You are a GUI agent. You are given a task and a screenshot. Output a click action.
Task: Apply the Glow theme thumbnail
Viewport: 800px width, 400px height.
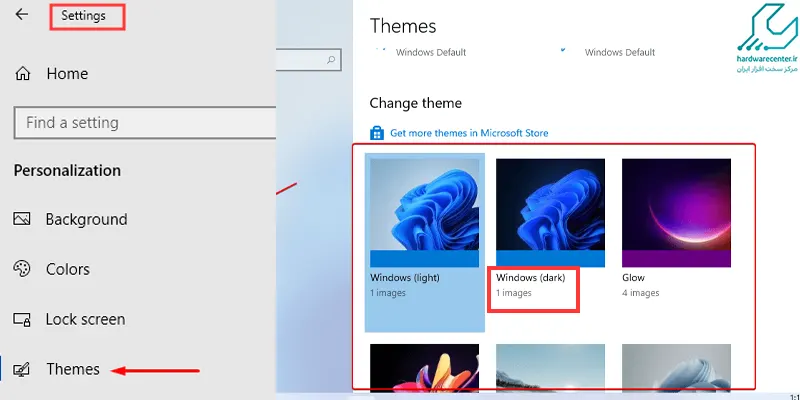tap(676, 213)
